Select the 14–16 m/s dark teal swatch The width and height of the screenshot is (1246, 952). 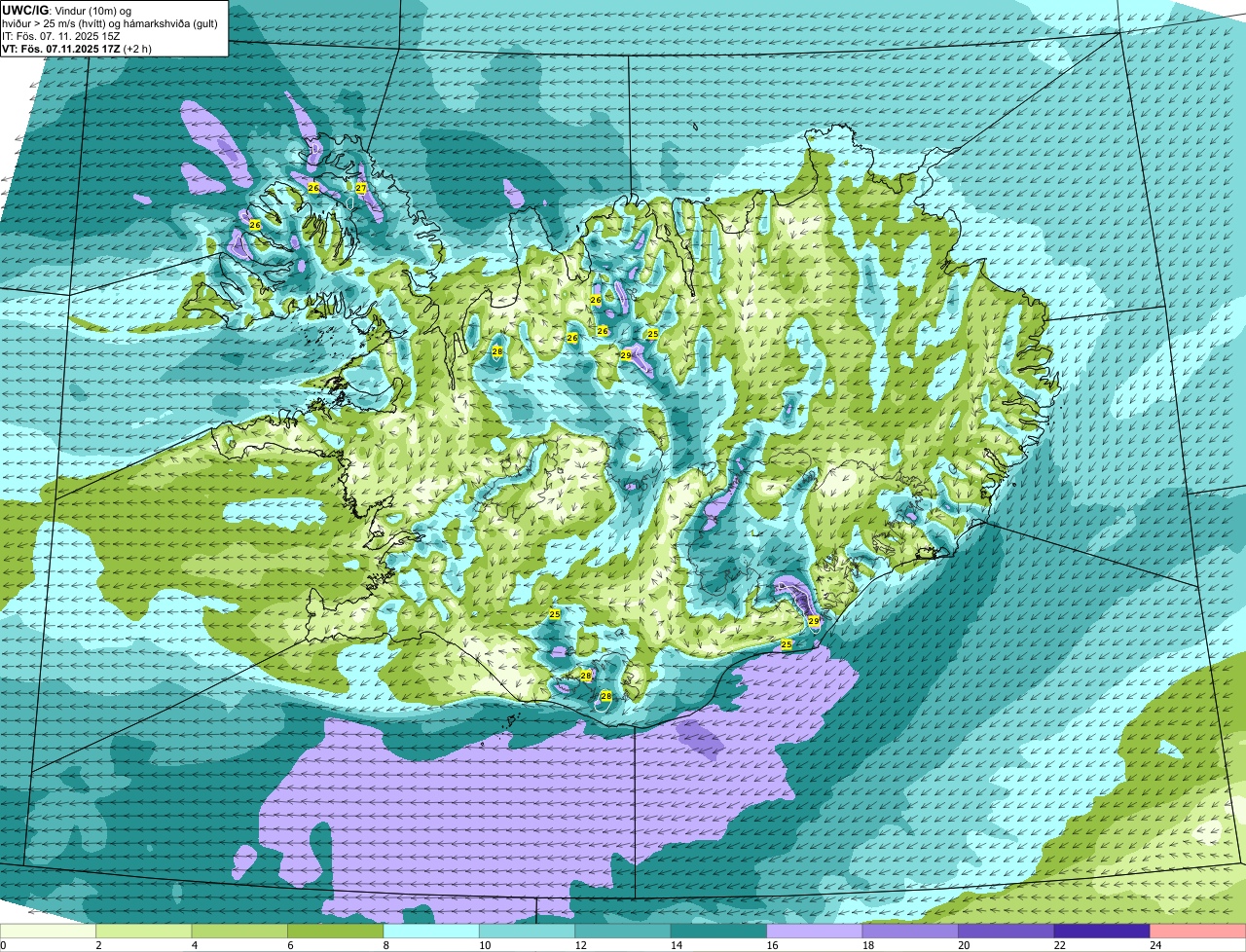tap(719, 931)
